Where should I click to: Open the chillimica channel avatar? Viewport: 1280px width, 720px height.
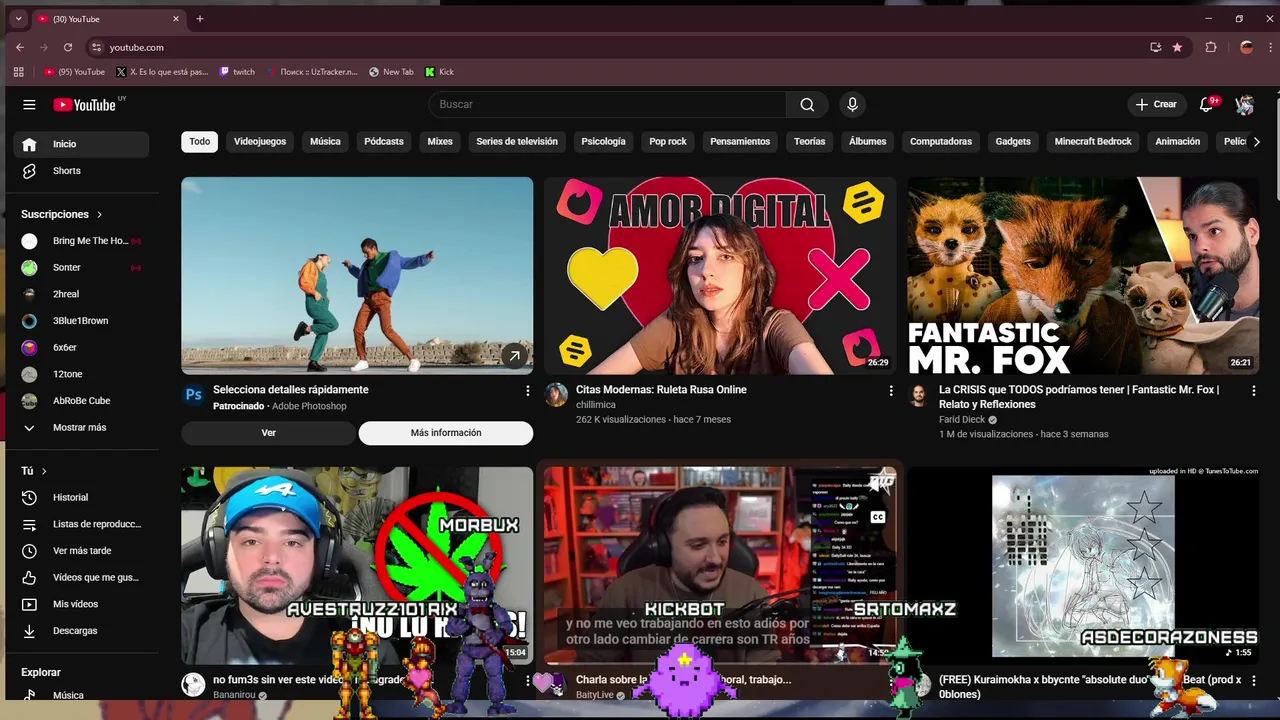click(556, 395)
